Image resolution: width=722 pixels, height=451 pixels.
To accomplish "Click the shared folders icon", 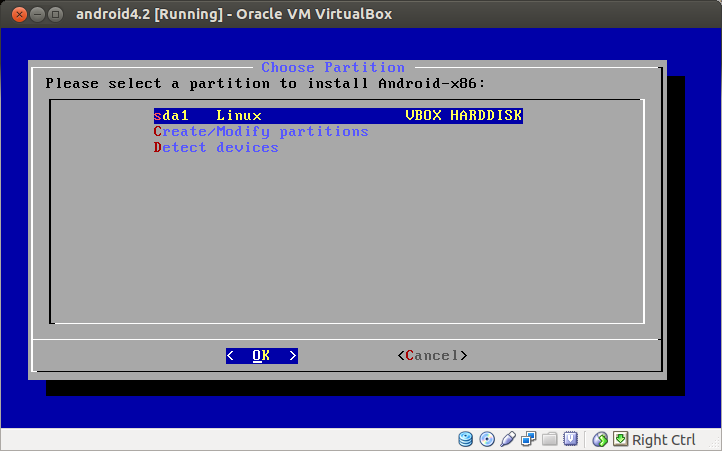I will tap(550, 439).
